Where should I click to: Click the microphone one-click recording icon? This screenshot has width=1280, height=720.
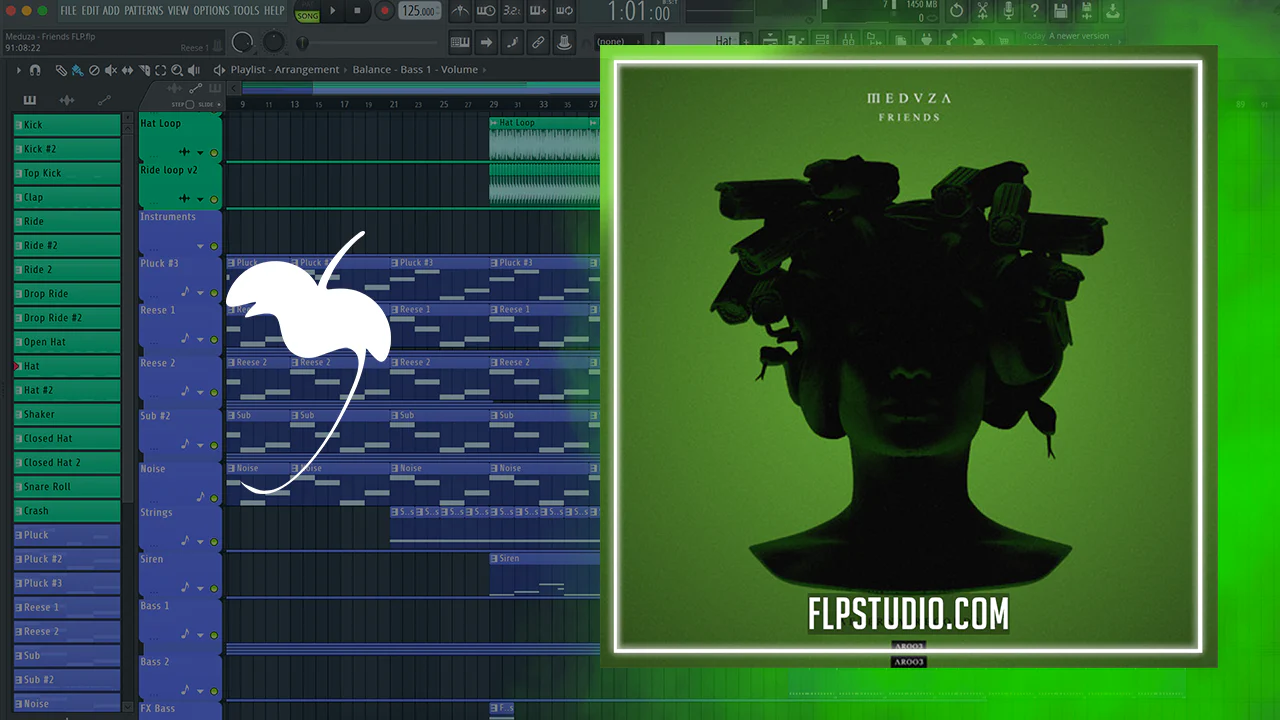[x=1009, y=11]
